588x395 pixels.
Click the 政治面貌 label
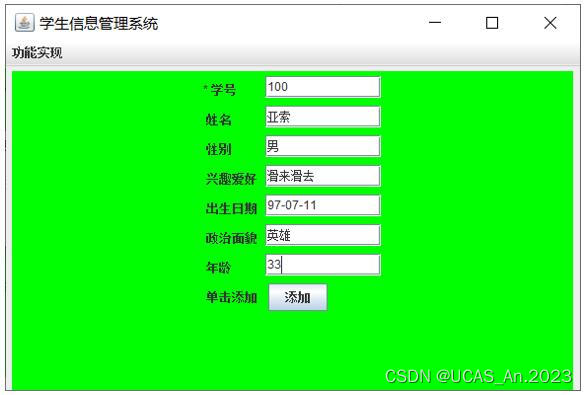click(231, 238)
